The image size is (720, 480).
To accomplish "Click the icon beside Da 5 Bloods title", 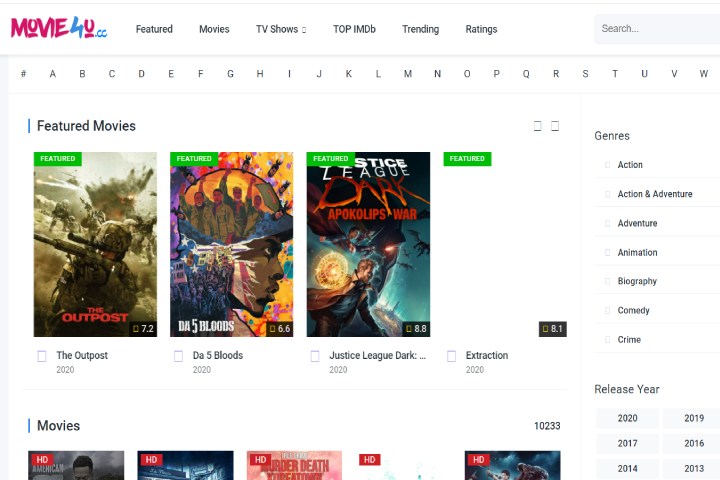I will pos(178,356).
